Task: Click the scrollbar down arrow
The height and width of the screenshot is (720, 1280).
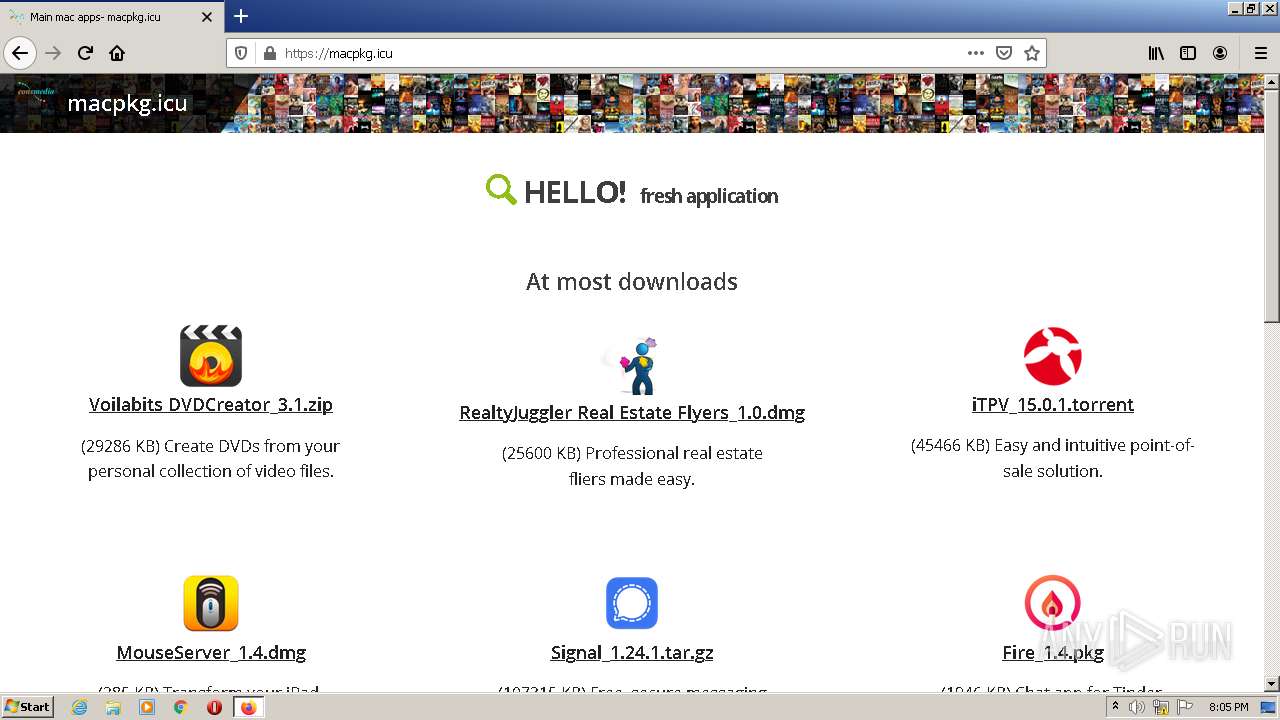Action: (x=1272, y=684)
